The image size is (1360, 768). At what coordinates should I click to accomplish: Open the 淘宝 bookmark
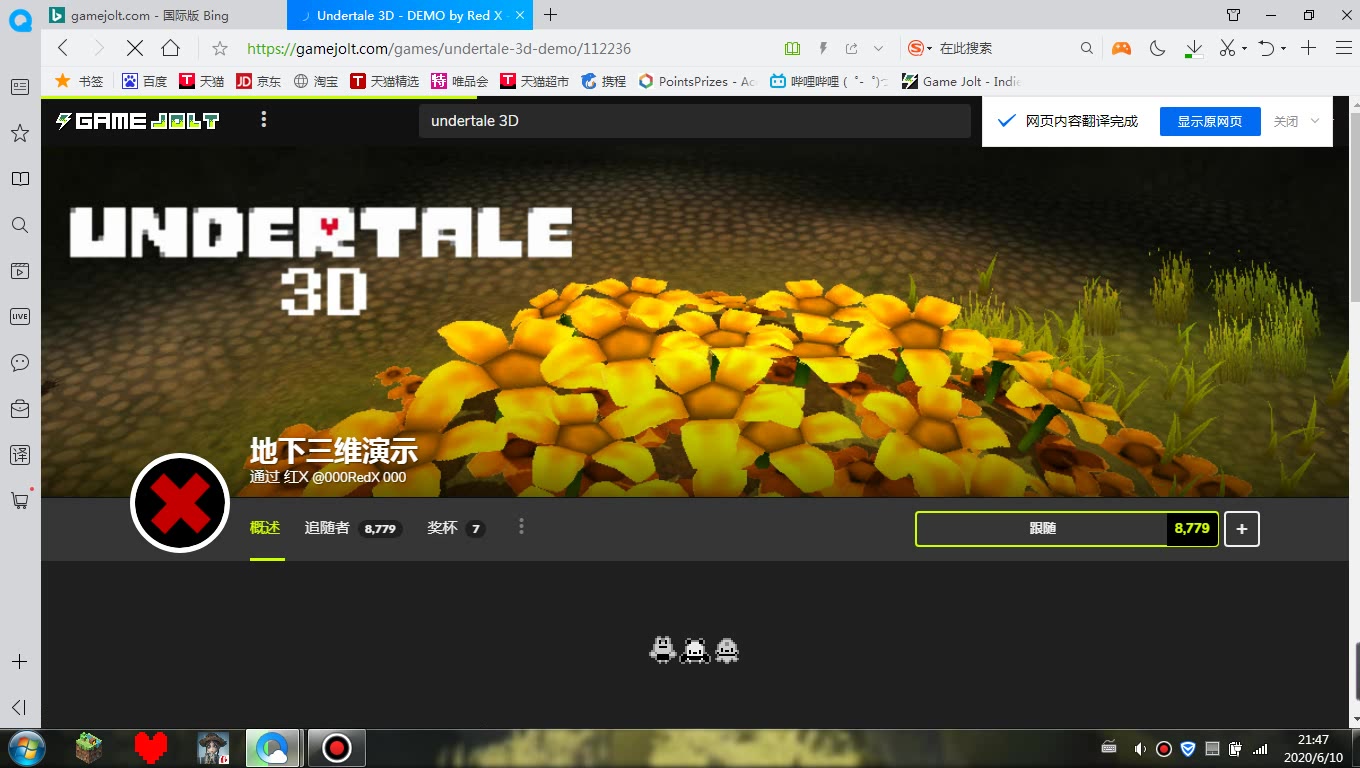pyautogui.click(x=316, y=81)
